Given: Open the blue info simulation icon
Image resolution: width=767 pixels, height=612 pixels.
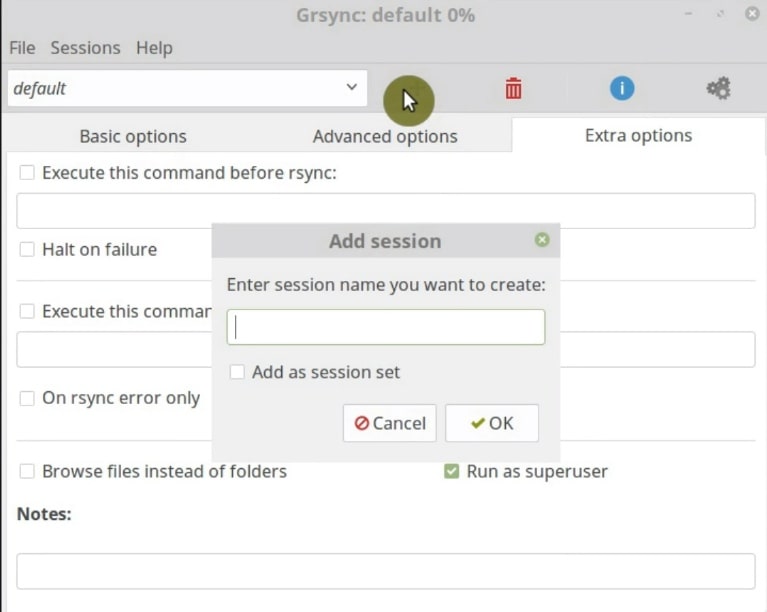Looking at the screenshot, I should click(x=622, y=89).
